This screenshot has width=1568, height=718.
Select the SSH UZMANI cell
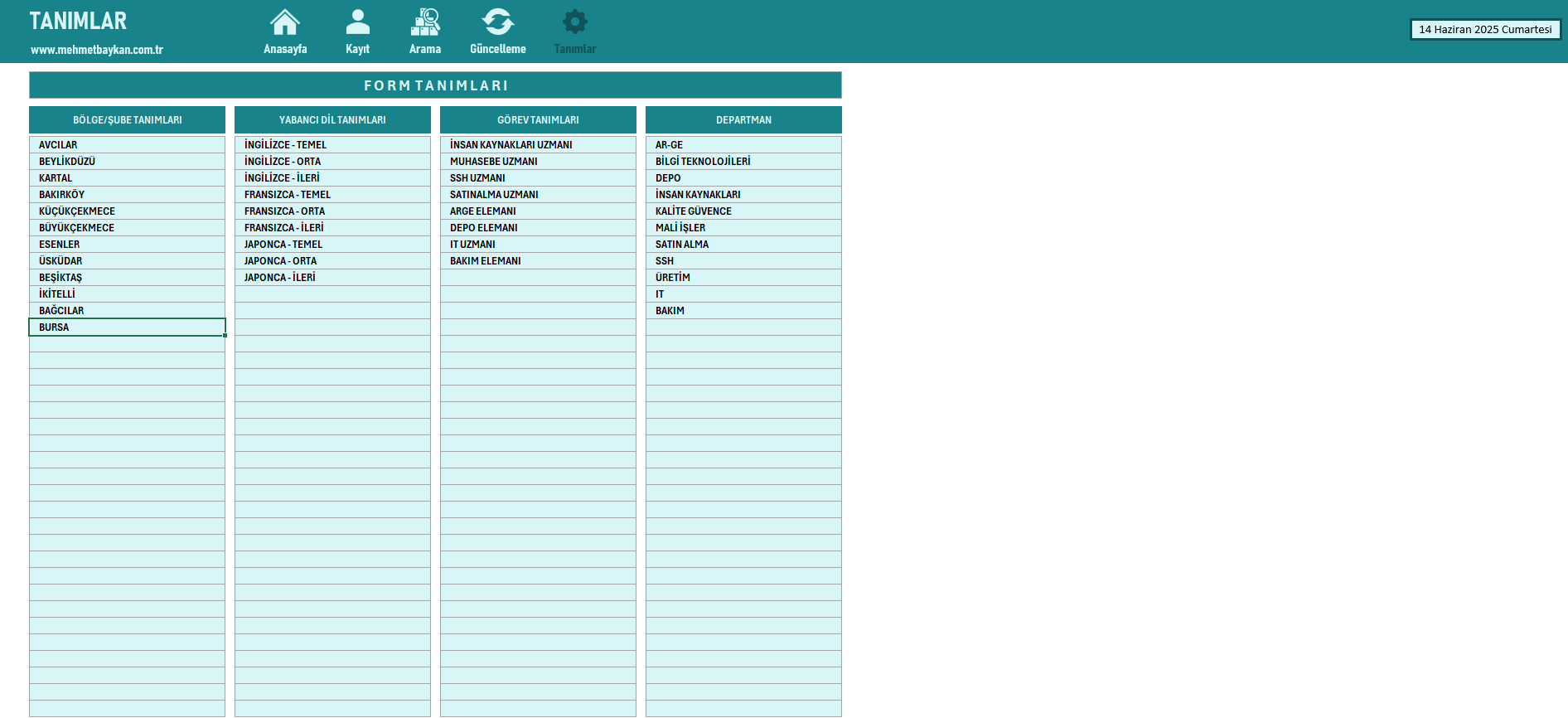pos(538,178)
